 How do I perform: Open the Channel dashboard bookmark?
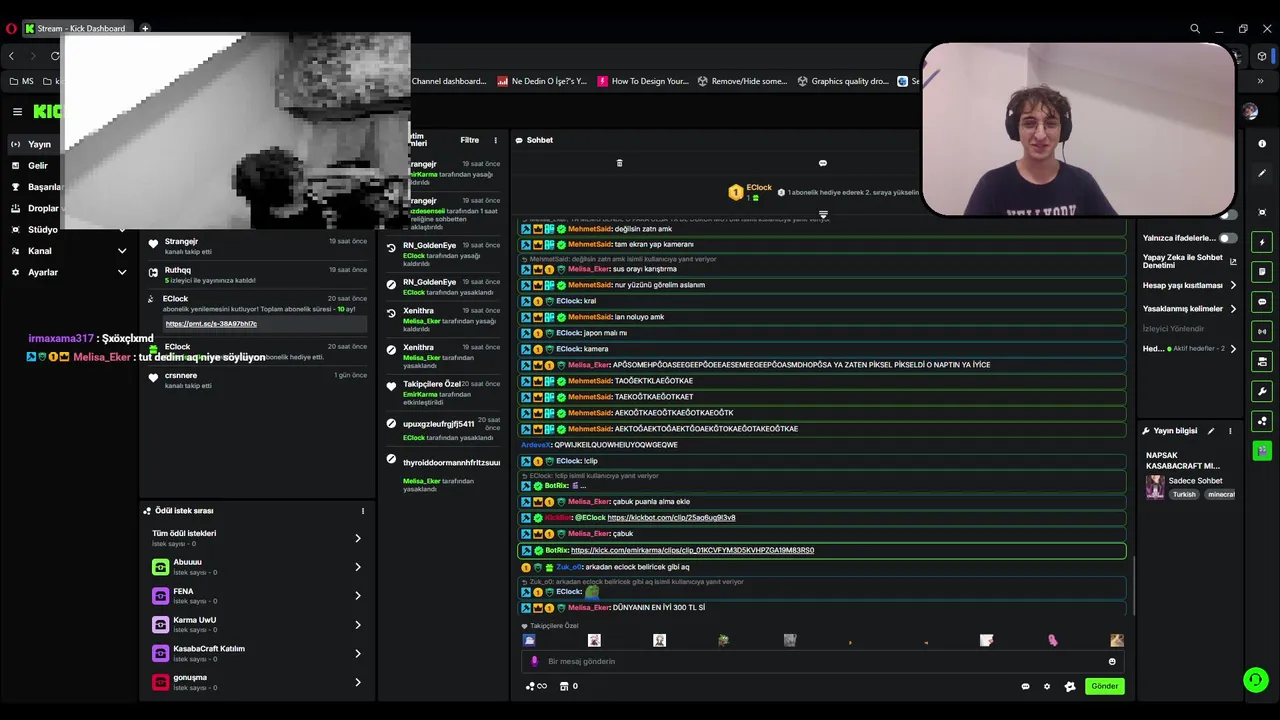click(448, 81)
